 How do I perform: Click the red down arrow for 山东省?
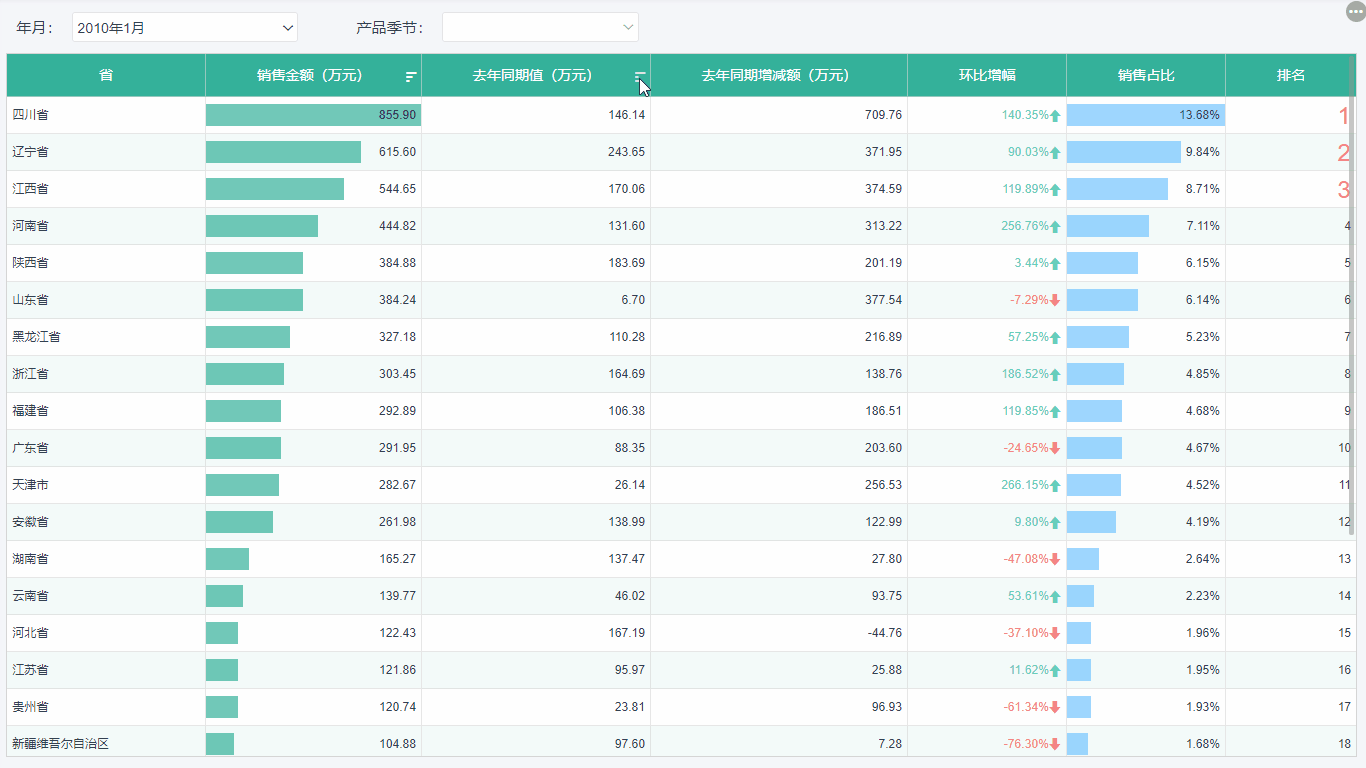coord(1055,300)
